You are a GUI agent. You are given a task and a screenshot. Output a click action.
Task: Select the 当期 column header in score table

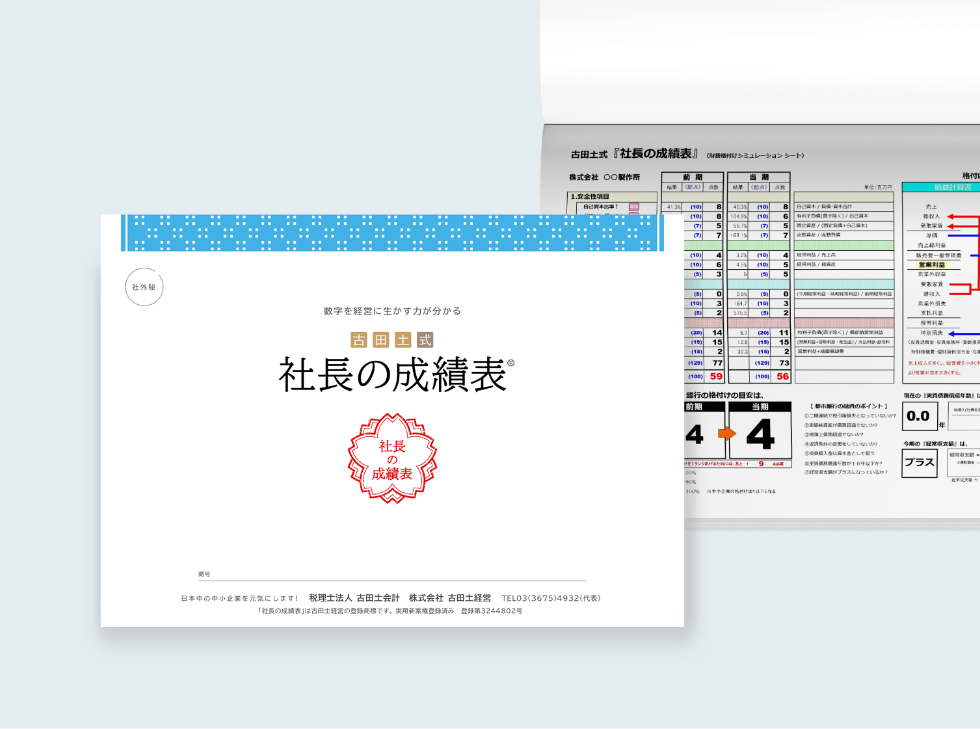(x=759, y=176)
